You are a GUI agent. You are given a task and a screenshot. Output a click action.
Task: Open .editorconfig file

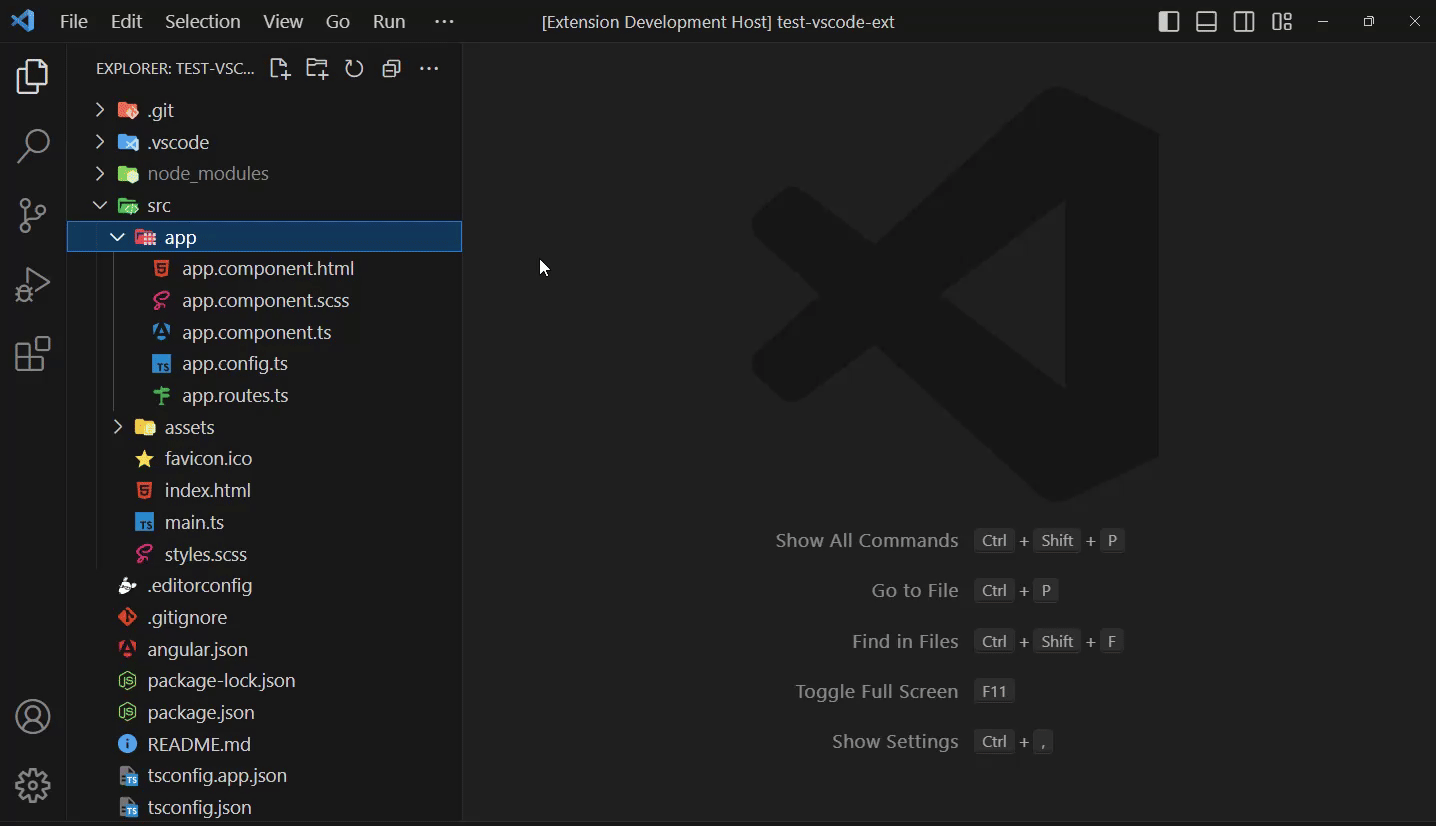[x=264, y=585]
